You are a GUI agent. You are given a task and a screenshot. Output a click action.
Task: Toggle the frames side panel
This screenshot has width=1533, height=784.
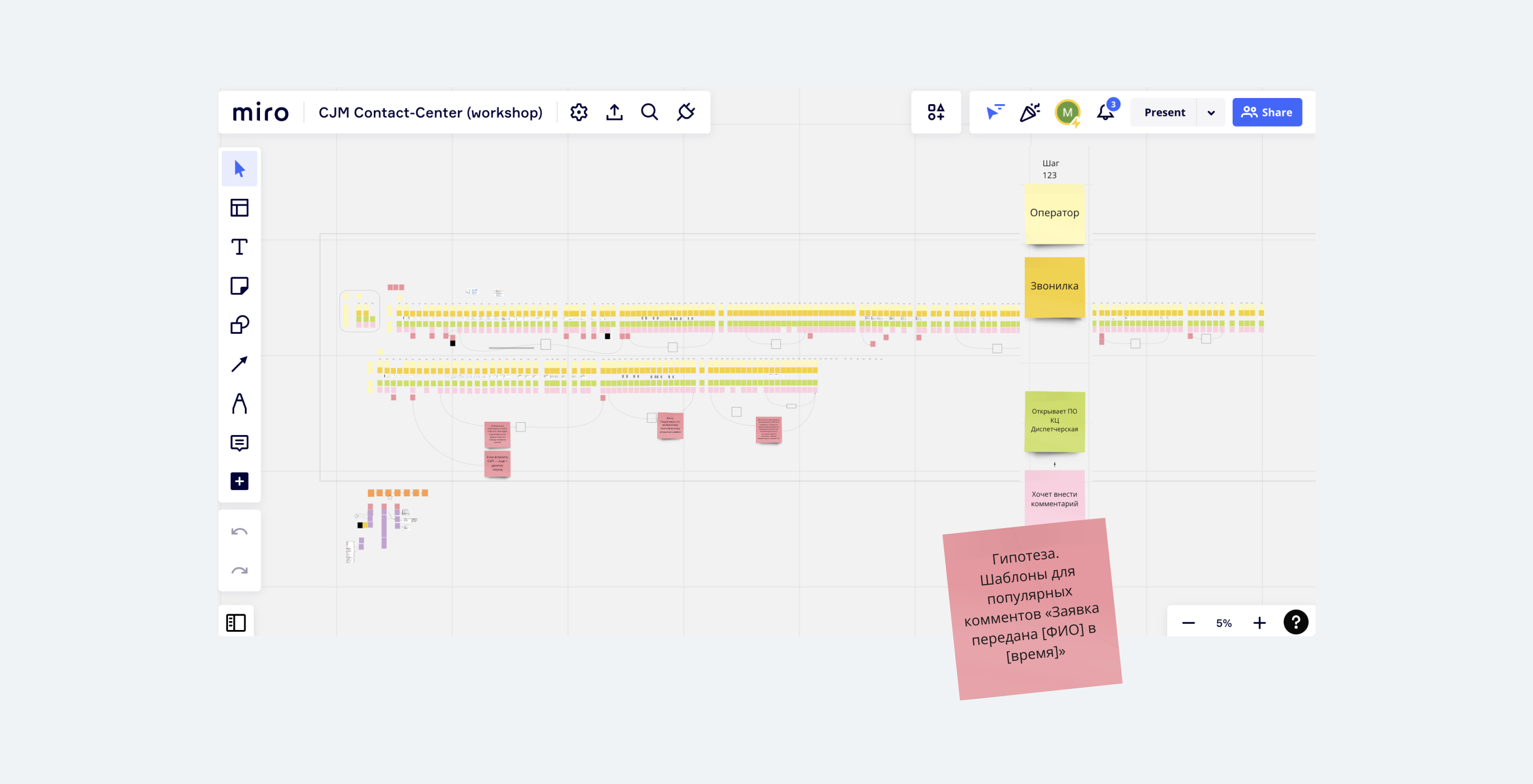pyautogui.click(x=236, y=623)
